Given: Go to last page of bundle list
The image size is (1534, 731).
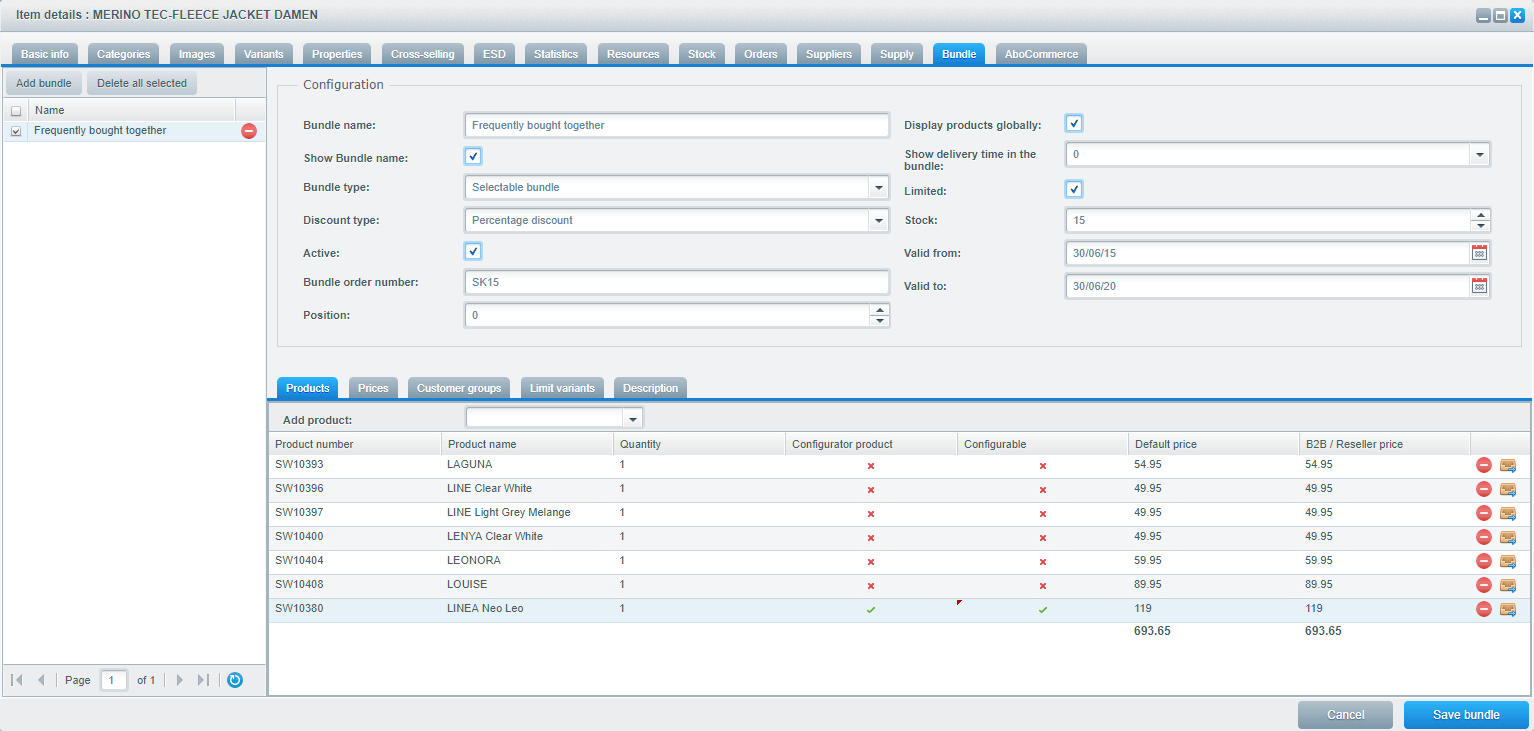Looking at the screenshot, I should [203, 680].
